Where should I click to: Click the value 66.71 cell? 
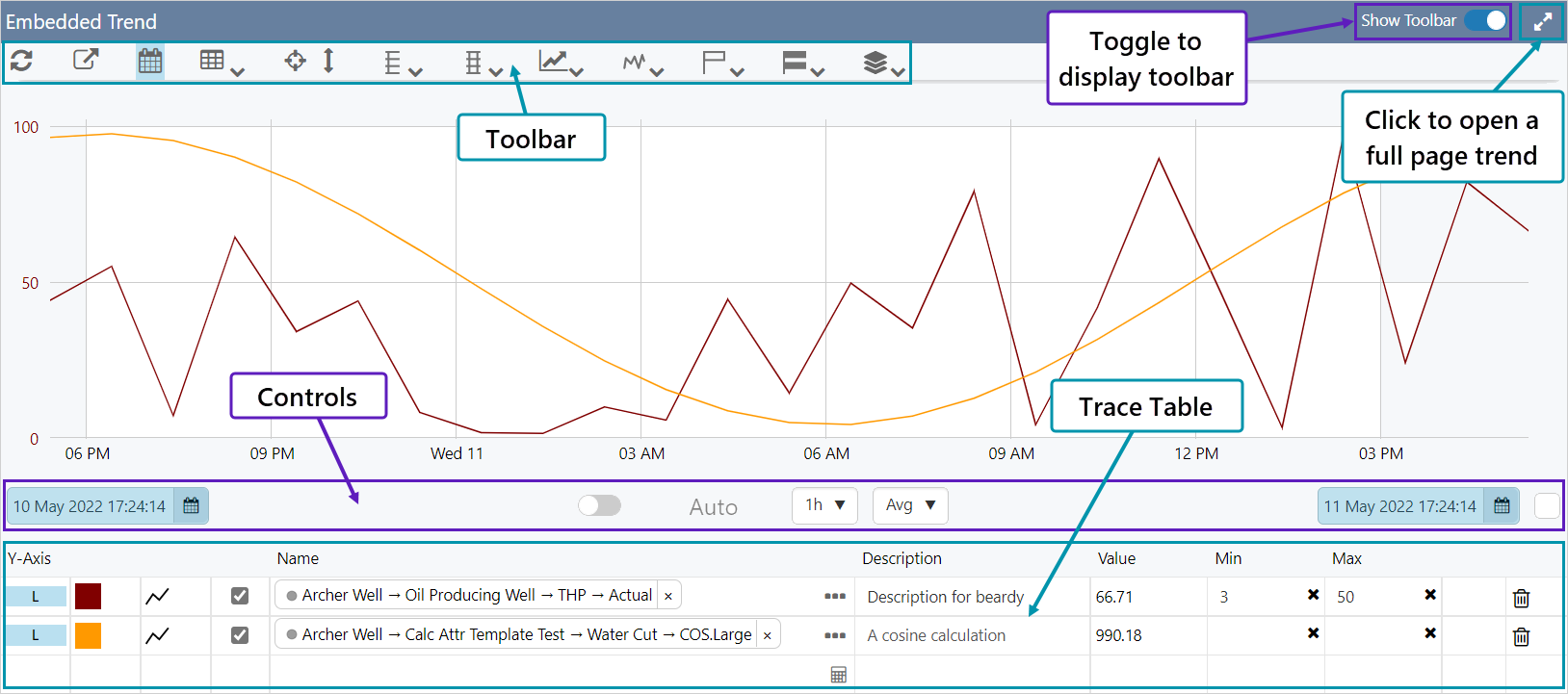tap(1113, 597)
